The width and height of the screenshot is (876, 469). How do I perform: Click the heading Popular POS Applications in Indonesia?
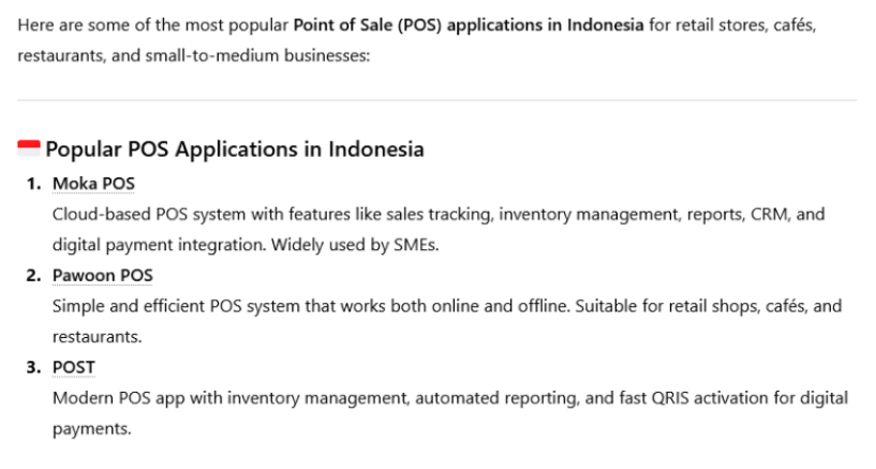pyautogui.click(x=235, y=149)
